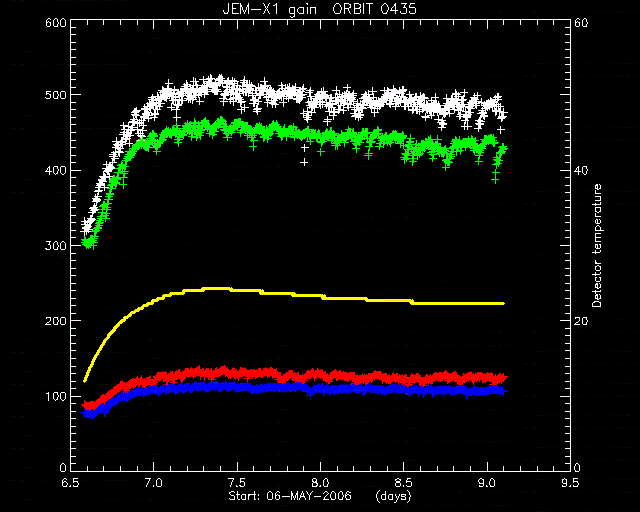Click the 6.5 tick label on x-axis

pos(70,483)
